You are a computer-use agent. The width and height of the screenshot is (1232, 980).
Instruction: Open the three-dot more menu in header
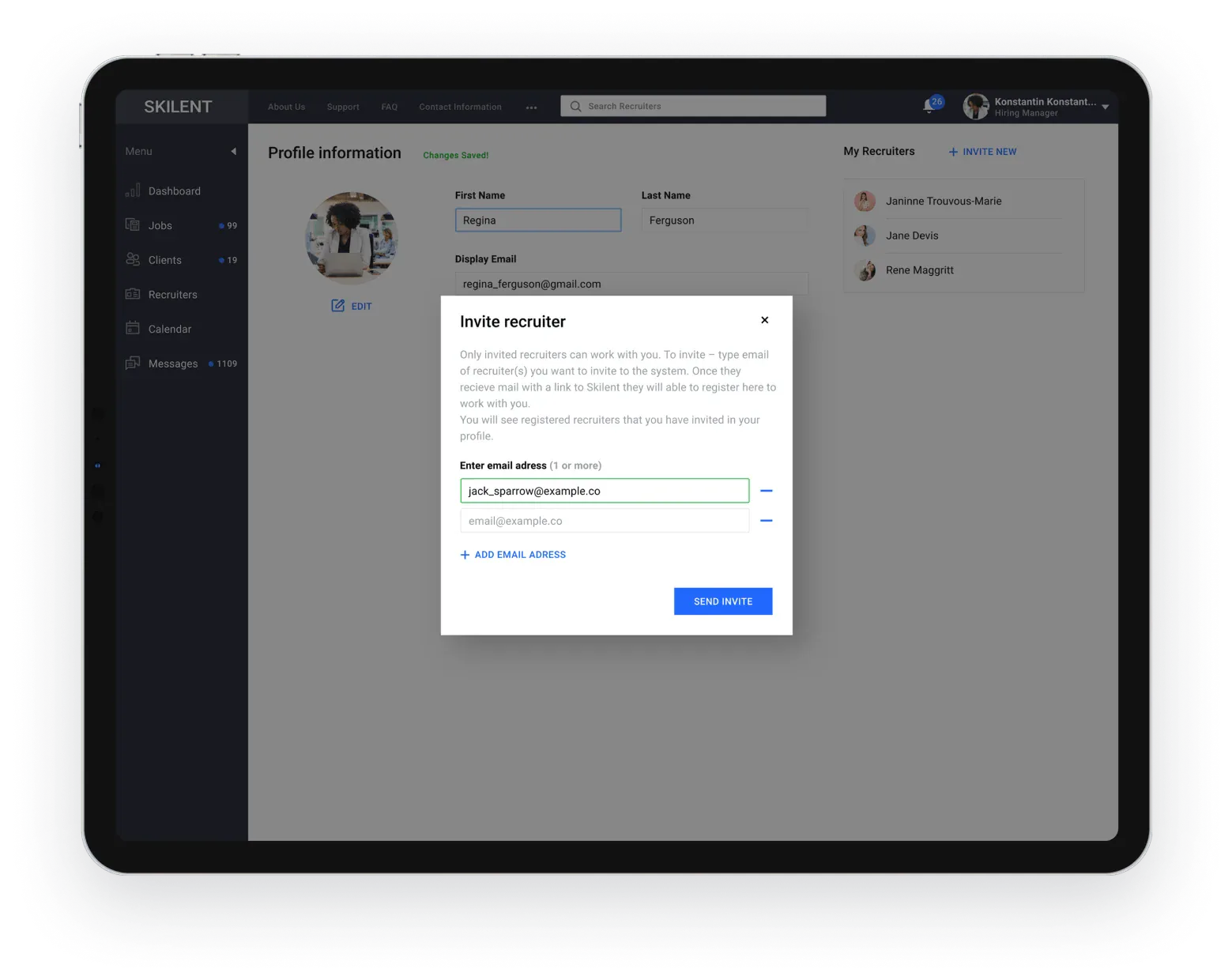531,107
